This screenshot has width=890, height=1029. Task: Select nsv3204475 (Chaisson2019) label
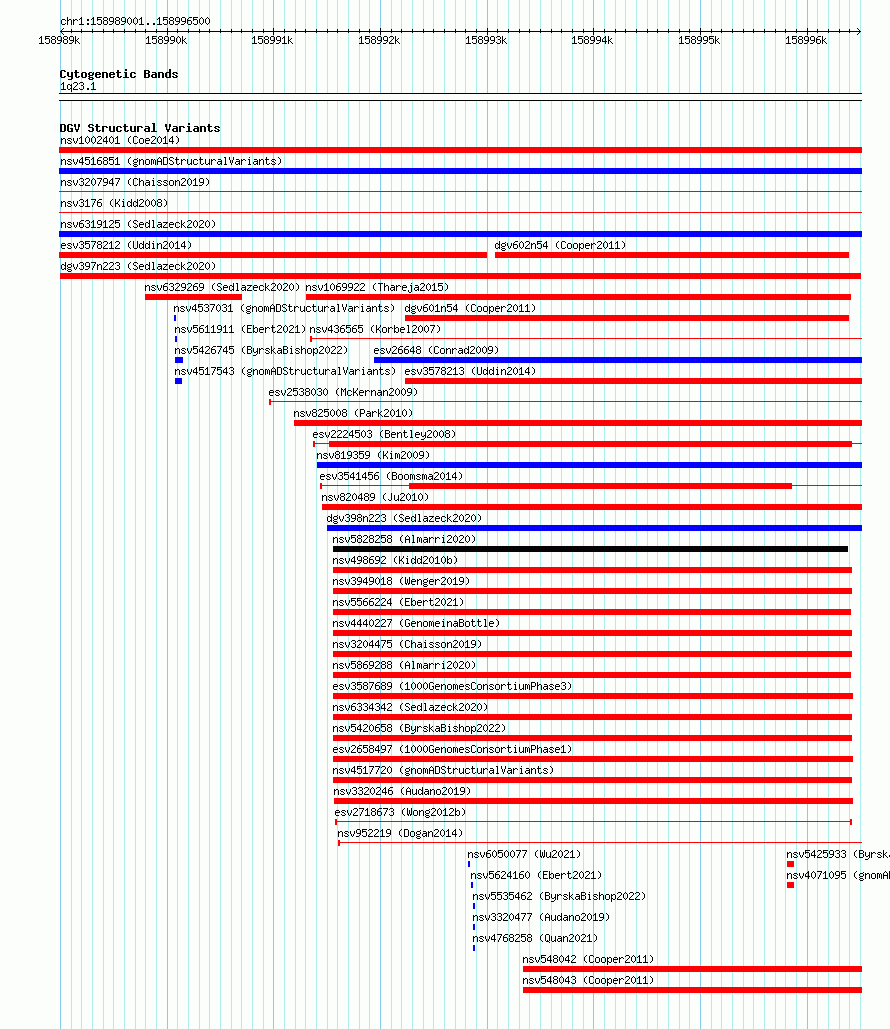point(407,644)
